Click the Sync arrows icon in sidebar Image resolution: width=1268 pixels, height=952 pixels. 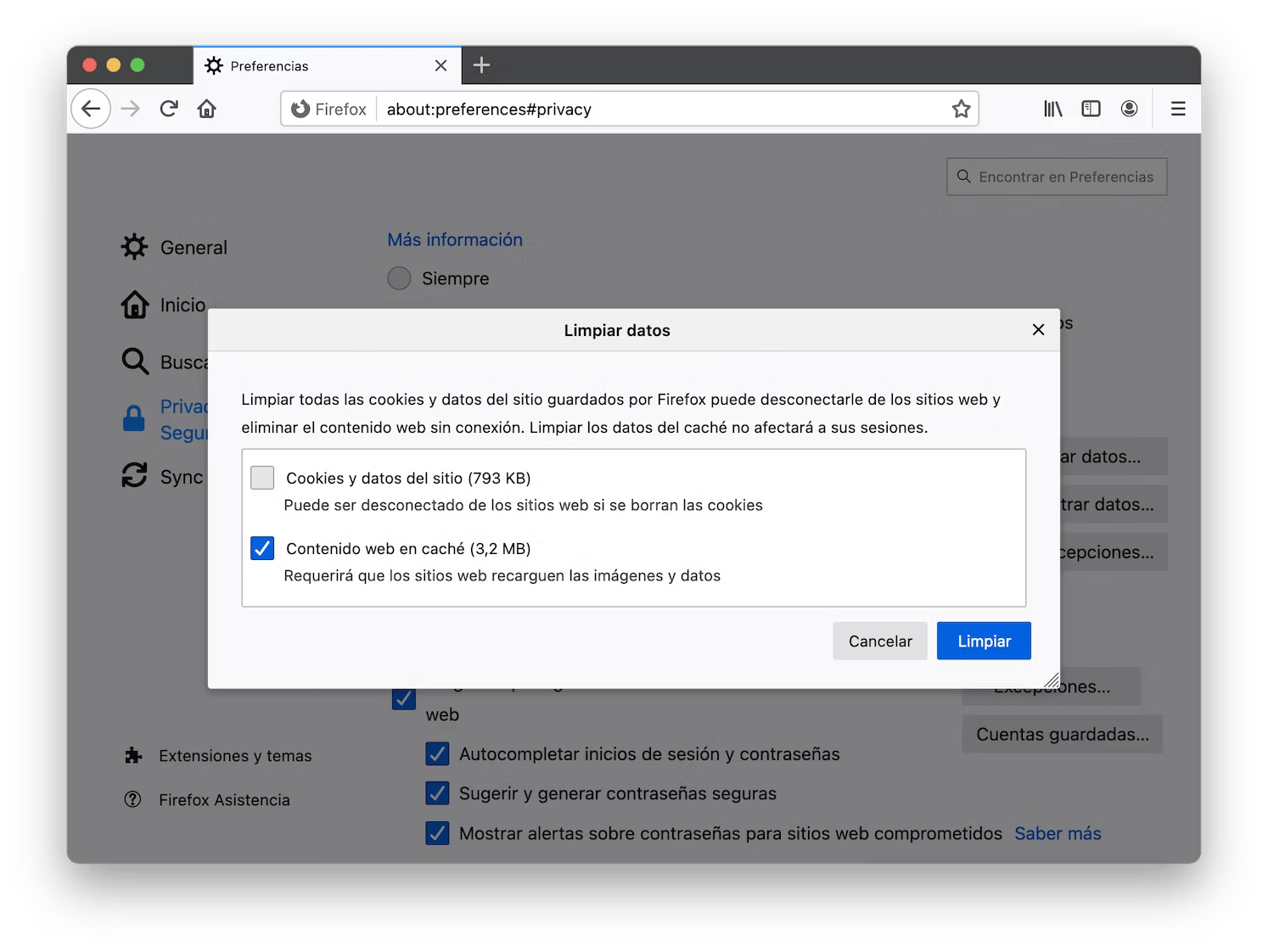tap(134, 475)
